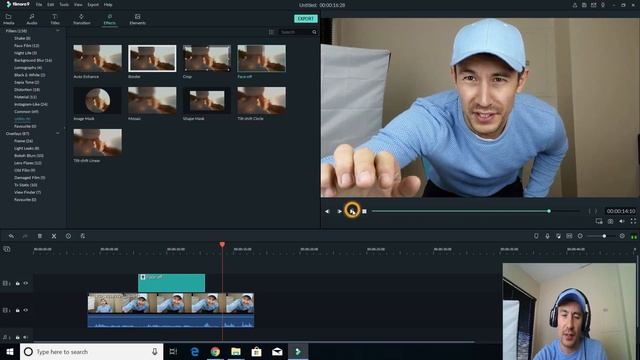Hide the Face-off effect track with eye
640x360 pixels.
coord(26,283)
